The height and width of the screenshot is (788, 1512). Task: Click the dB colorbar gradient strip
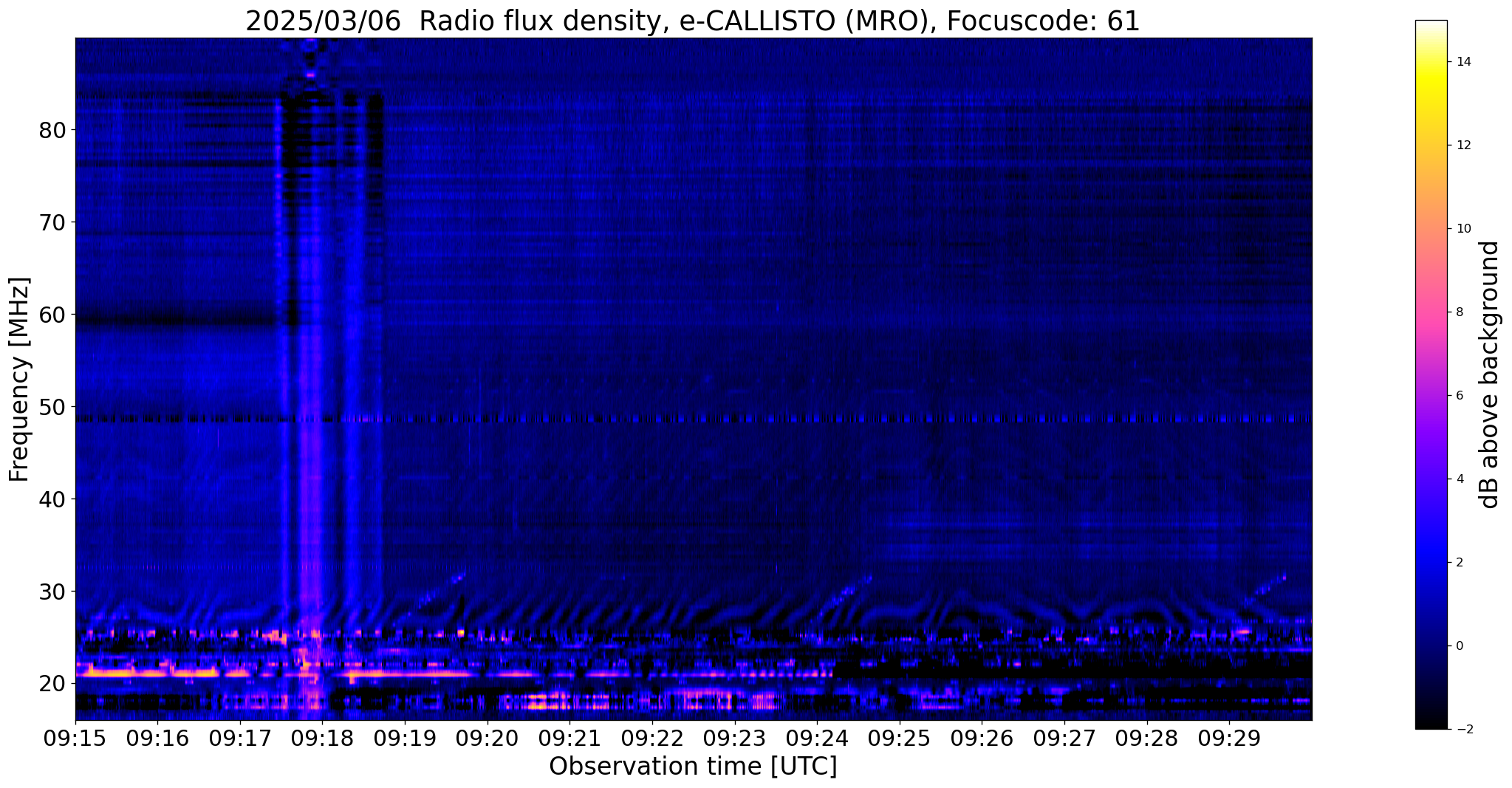(x=1431, y=374)
